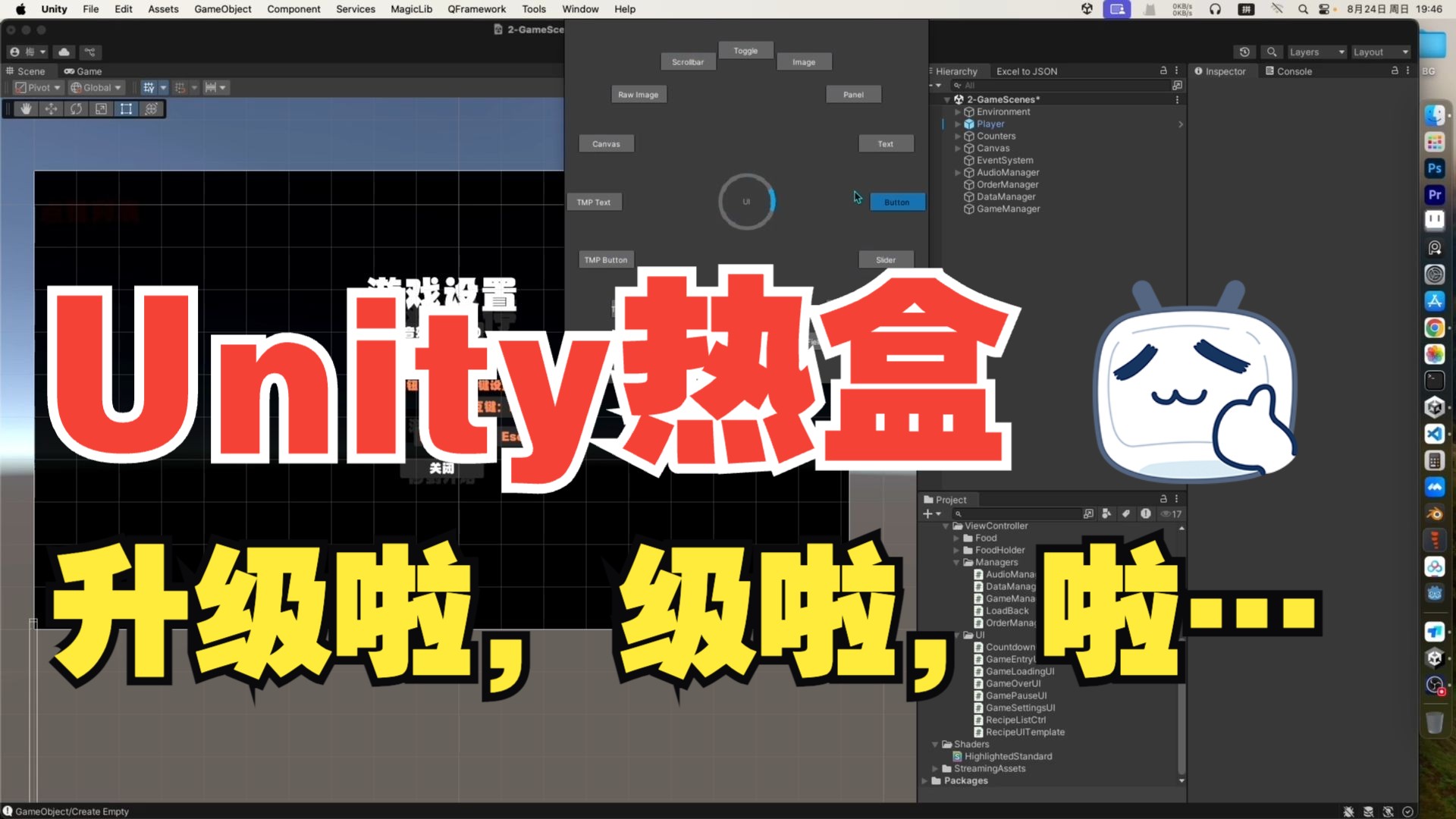This screenshot has height=819, width=1456.
Task: Open Project search picker window icon
Action: point(1088,513)
